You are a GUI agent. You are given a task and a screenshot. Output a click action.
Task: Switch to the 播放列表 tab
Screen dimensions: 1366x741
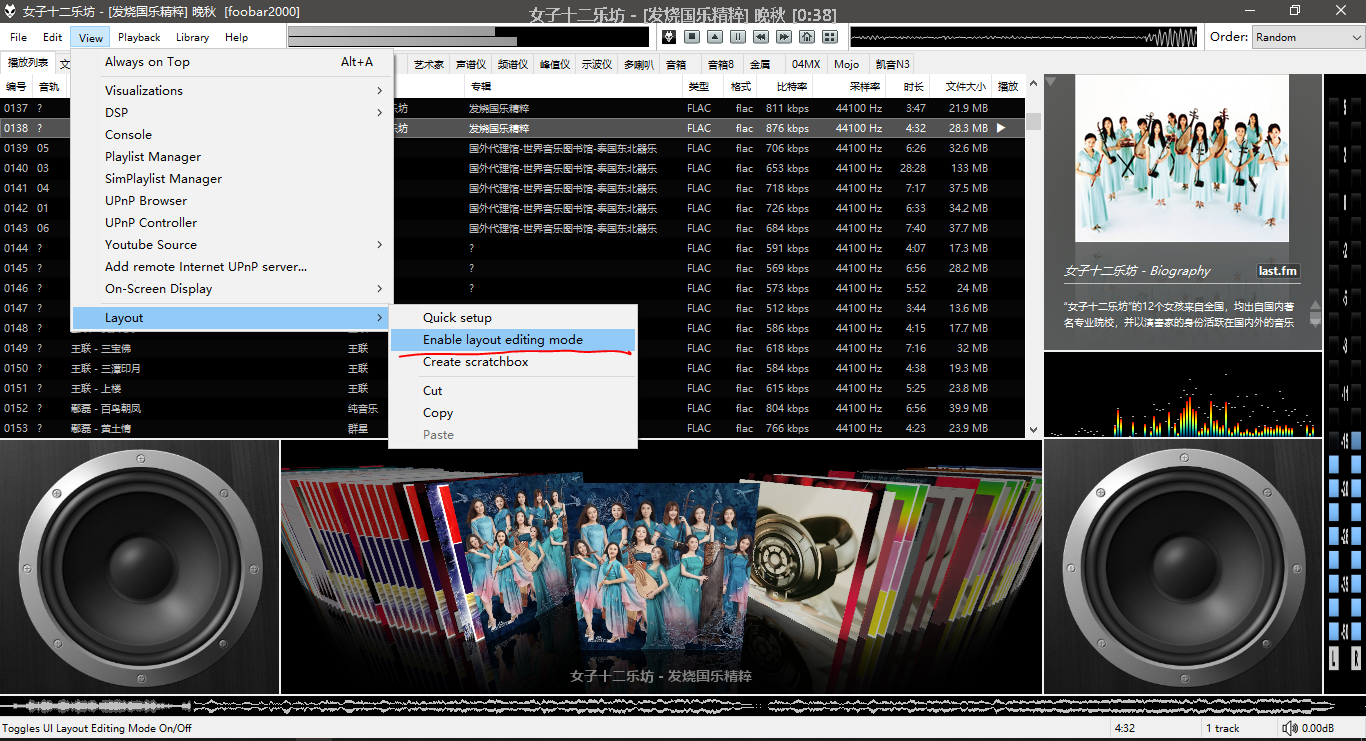click(x=27, y=63)
